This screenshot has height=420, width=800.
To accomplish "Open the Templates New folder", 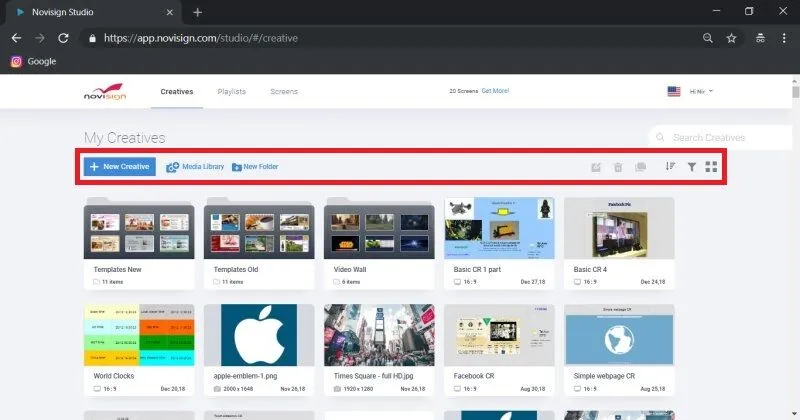I will (139, 229).
